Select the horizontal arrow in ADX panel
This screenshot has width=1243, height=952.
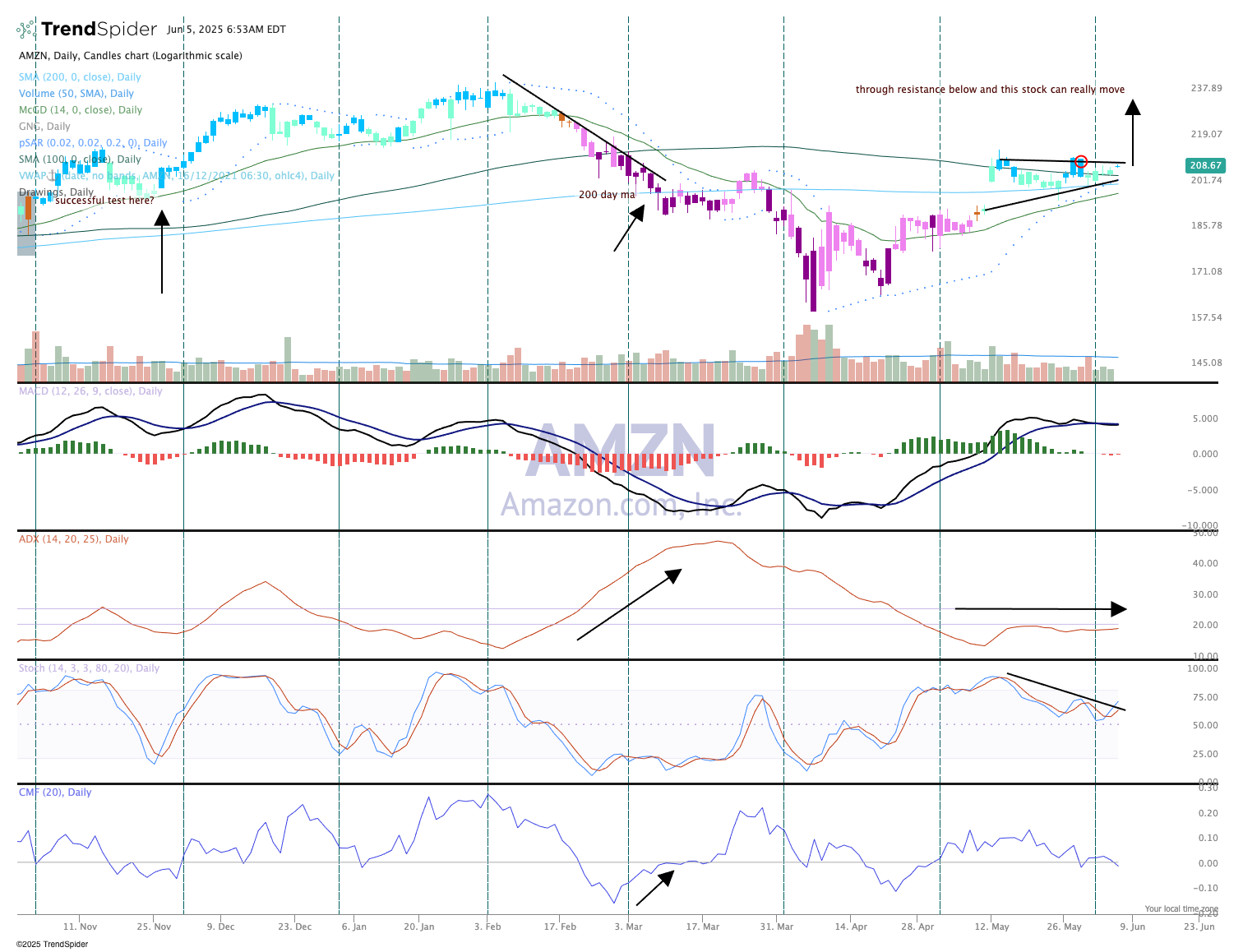1040,609
